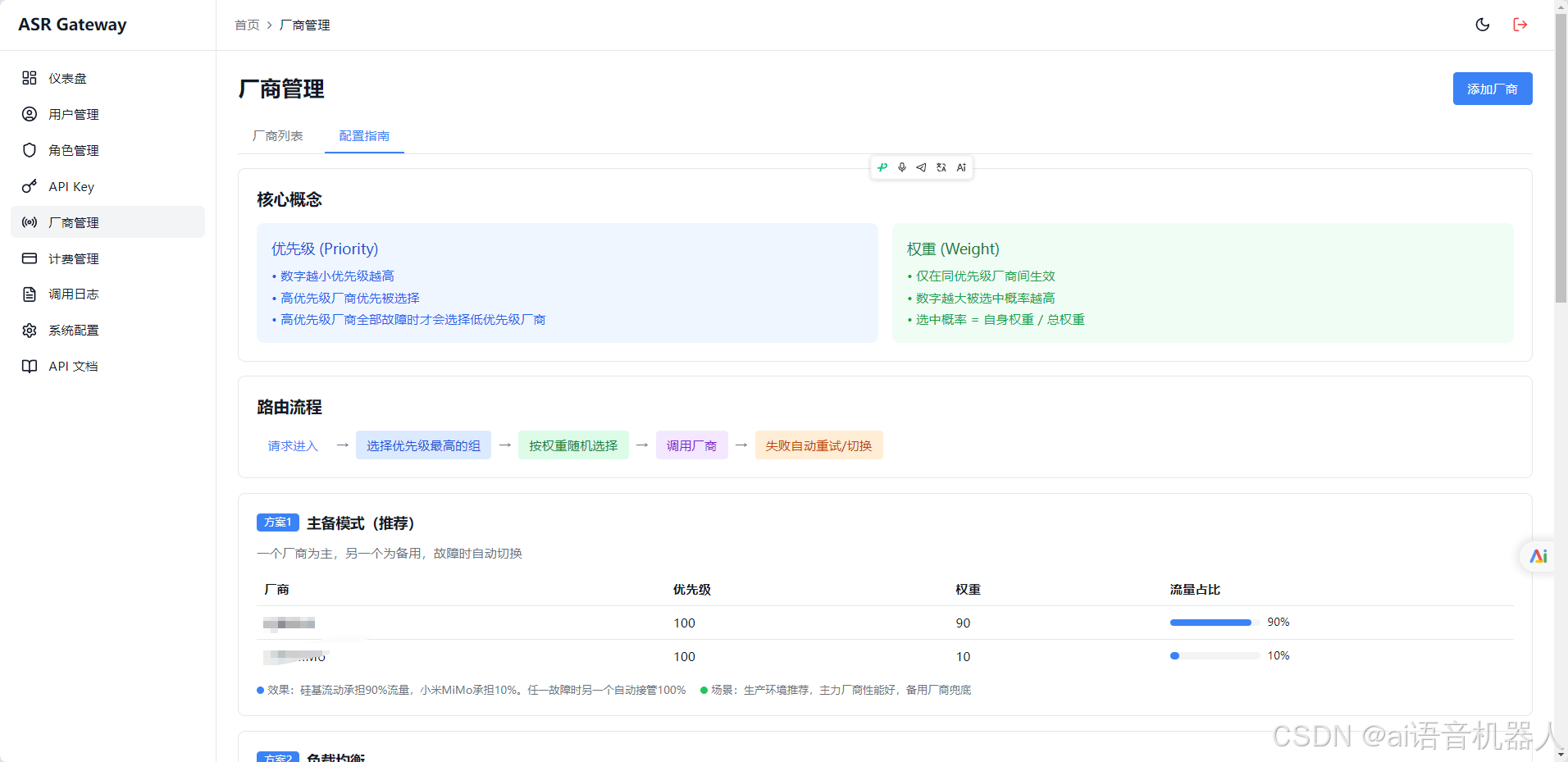
Task: Click the 10% traffic progress bar
Action: (x=1215, y=656)
